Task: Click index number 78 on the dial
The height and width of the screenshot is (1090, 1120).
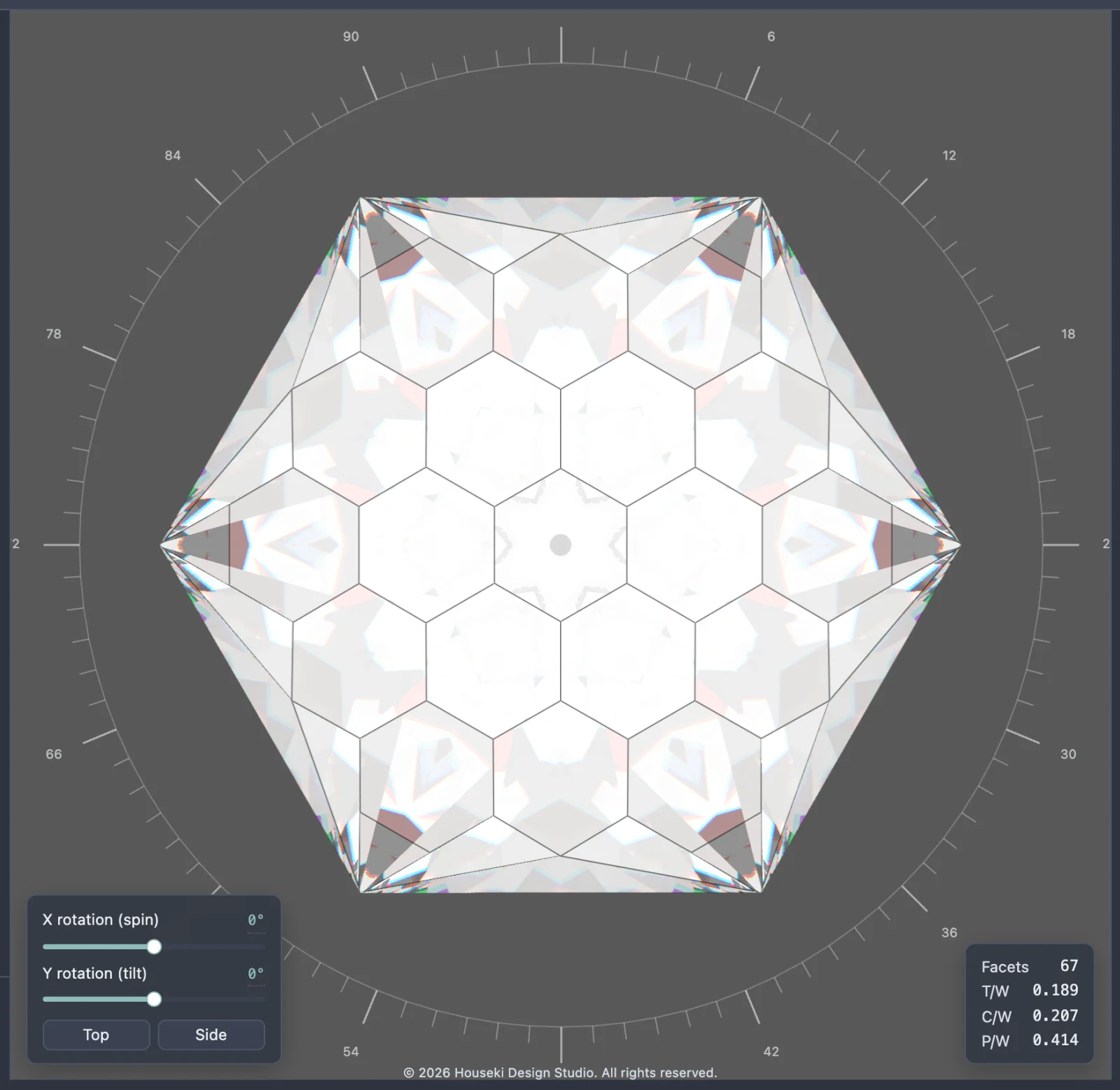Action: [x=54, y=334]
